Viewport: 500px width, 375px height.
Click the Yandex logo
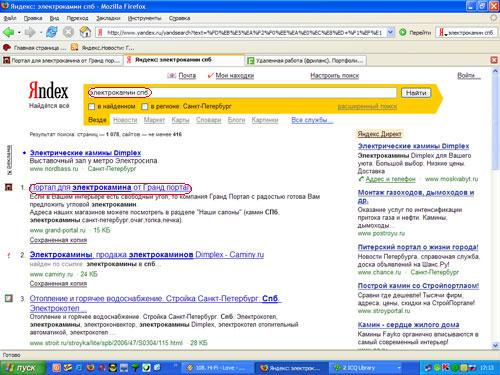[x=48, y=91]
